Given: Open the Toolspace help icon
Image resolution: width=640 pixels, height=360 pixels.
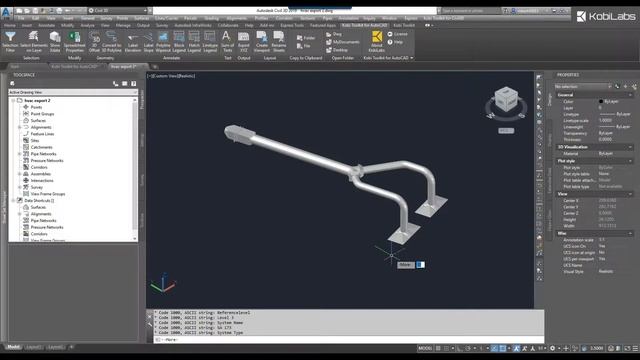Looking at the screenshot, I should click(x=133, y=84).
